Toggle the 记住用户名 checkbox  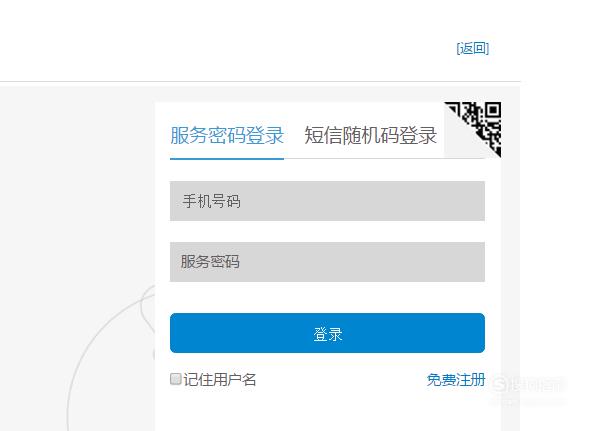pyautogui.click(x=176, y=379)
